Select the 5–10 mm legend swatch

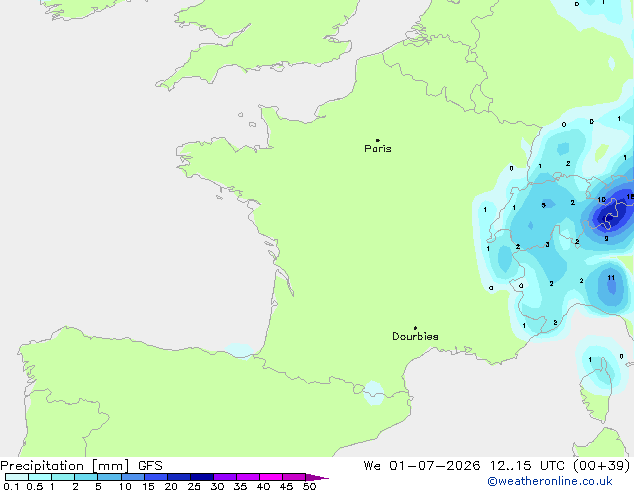(x=109, y=477)
